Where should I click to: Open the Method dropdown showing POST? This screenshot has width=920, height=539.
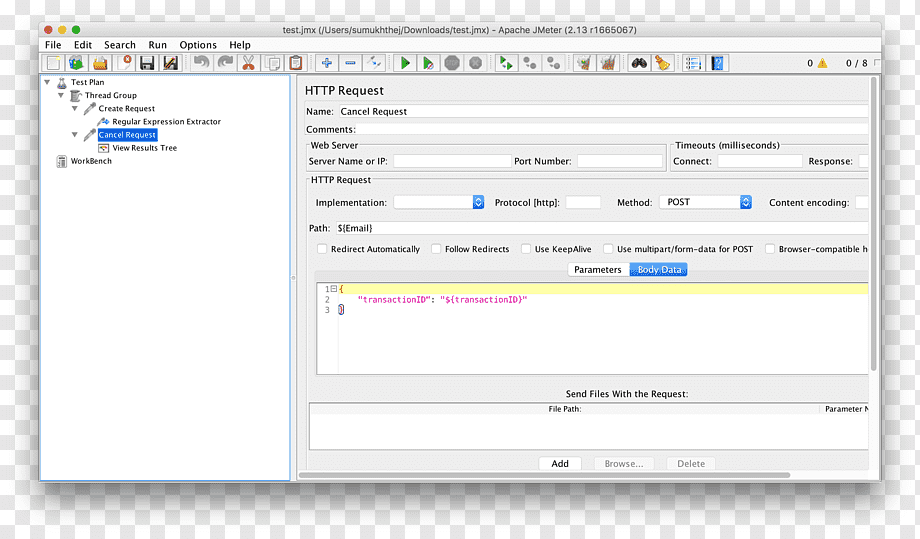click(706, 202)
